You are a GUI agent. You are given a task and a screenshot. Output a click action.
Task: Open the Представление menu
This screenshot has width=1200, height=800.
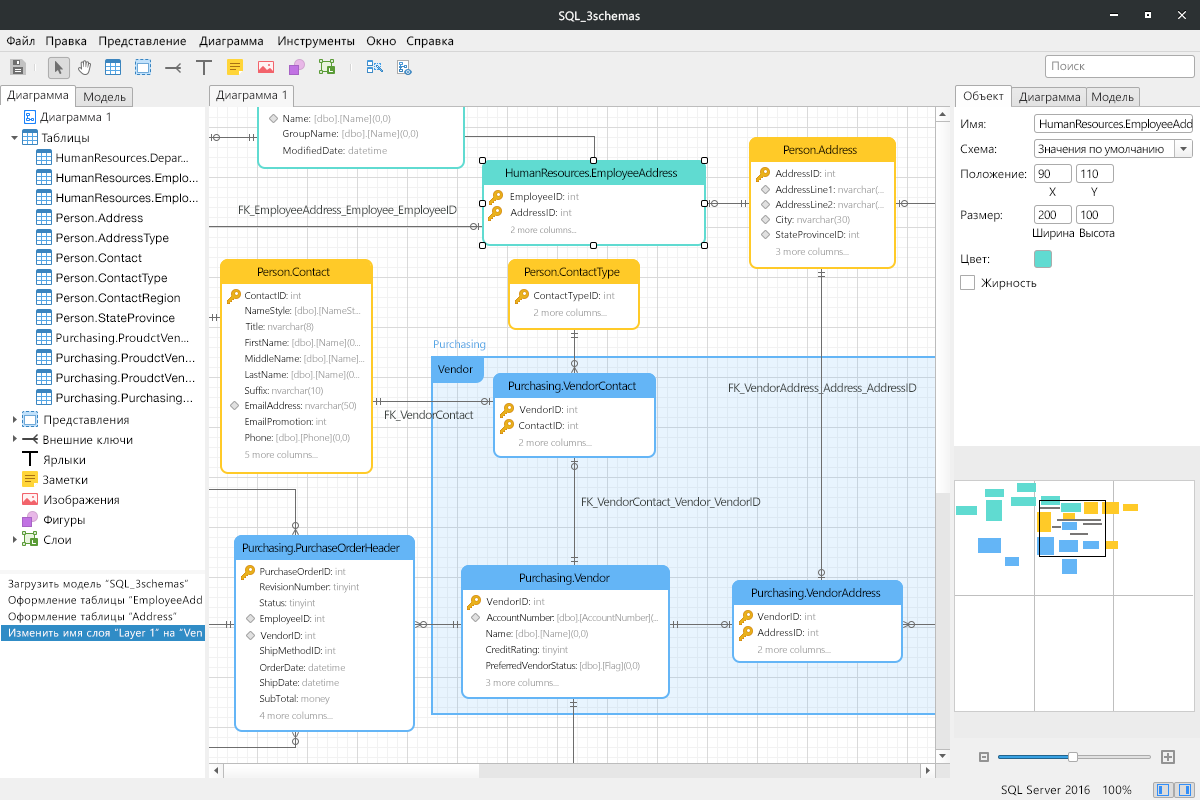coord(142,41)
